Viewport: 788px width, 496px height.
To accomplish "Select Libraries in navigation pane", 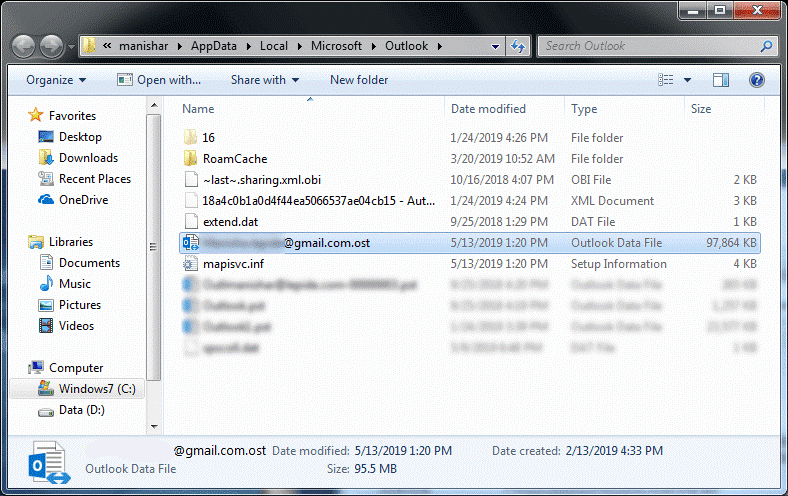I will click(x=71, y=242).
